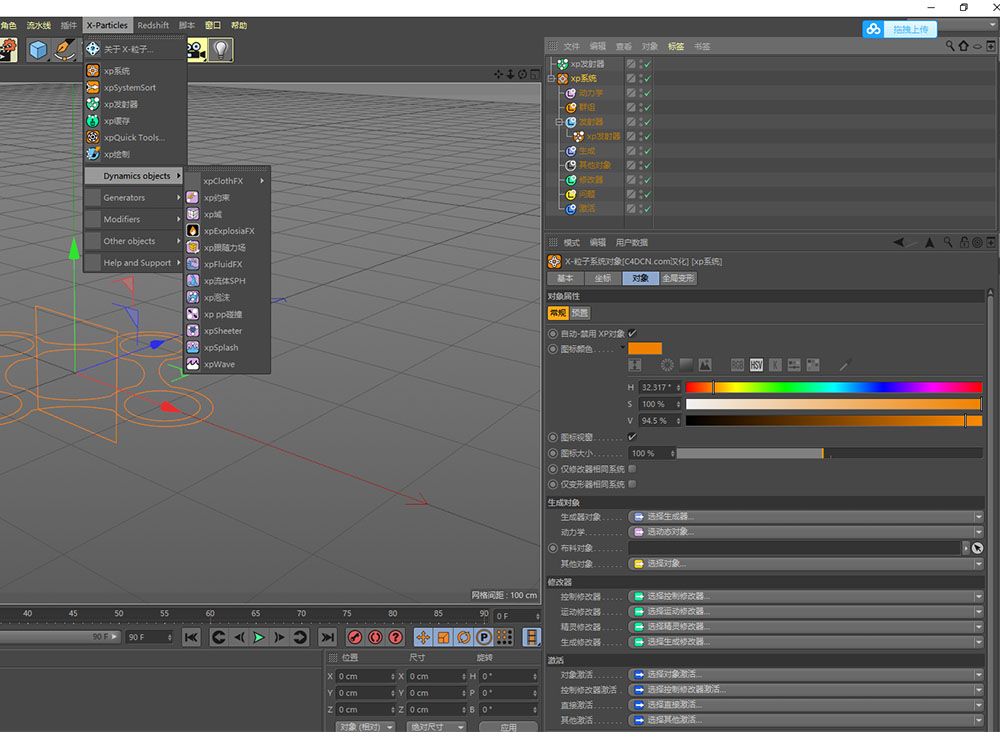Screen dimensions: 1000x732
Task: Click the xpQuick Tools icon
Action: (92, 137)
